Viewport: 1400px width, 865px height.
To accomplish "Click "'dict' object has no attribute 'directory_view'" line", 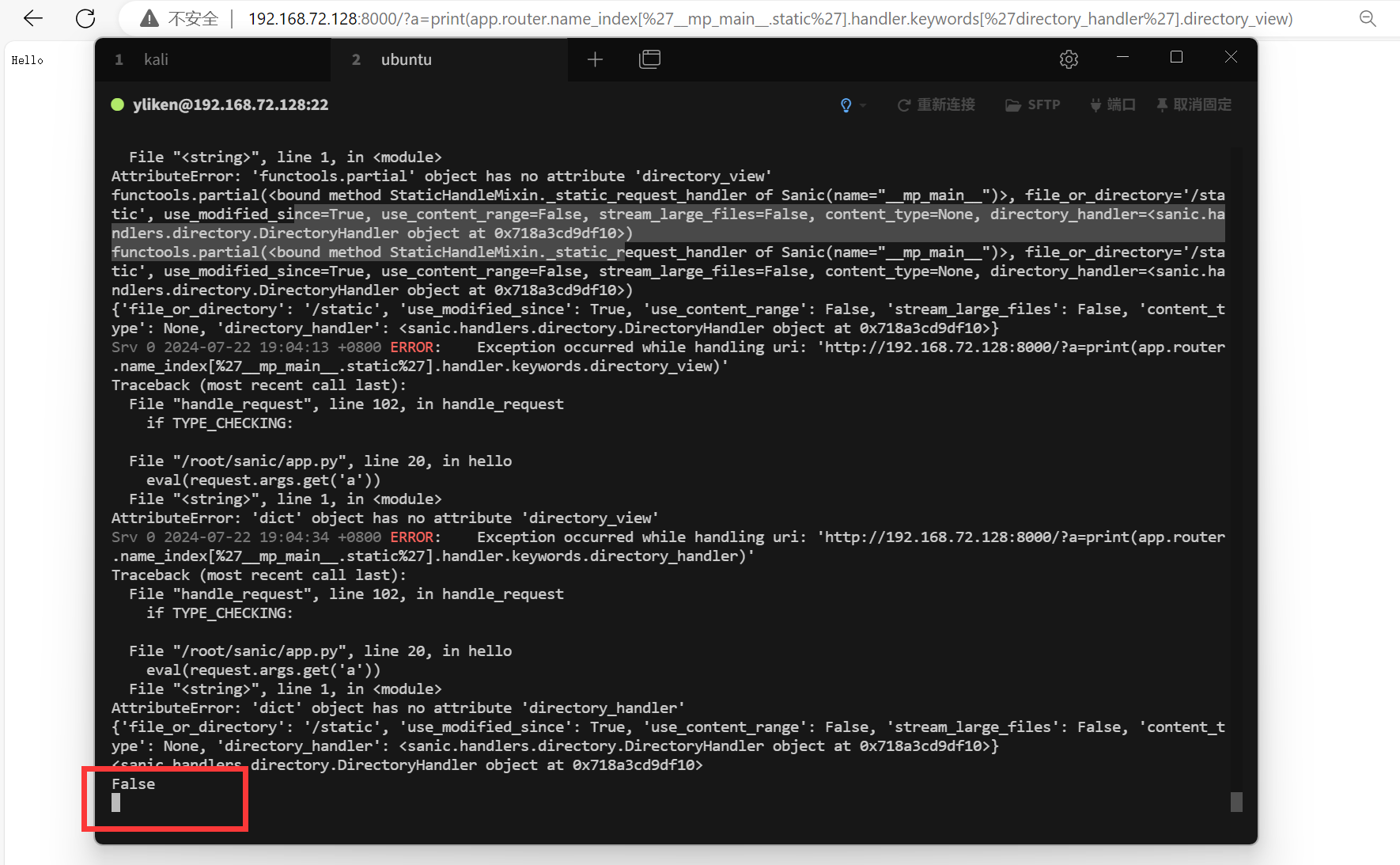I will click(385, 518).
